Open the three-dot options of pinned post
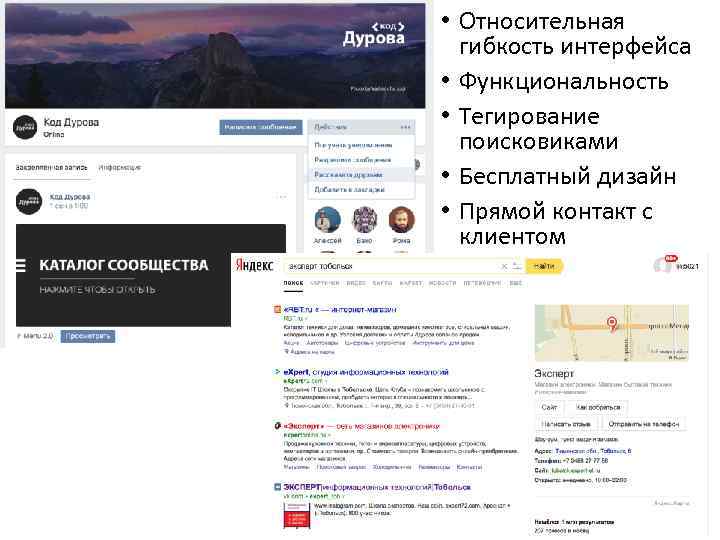Image resolution: width=720 pixels, height=540 pixels. 281,197
